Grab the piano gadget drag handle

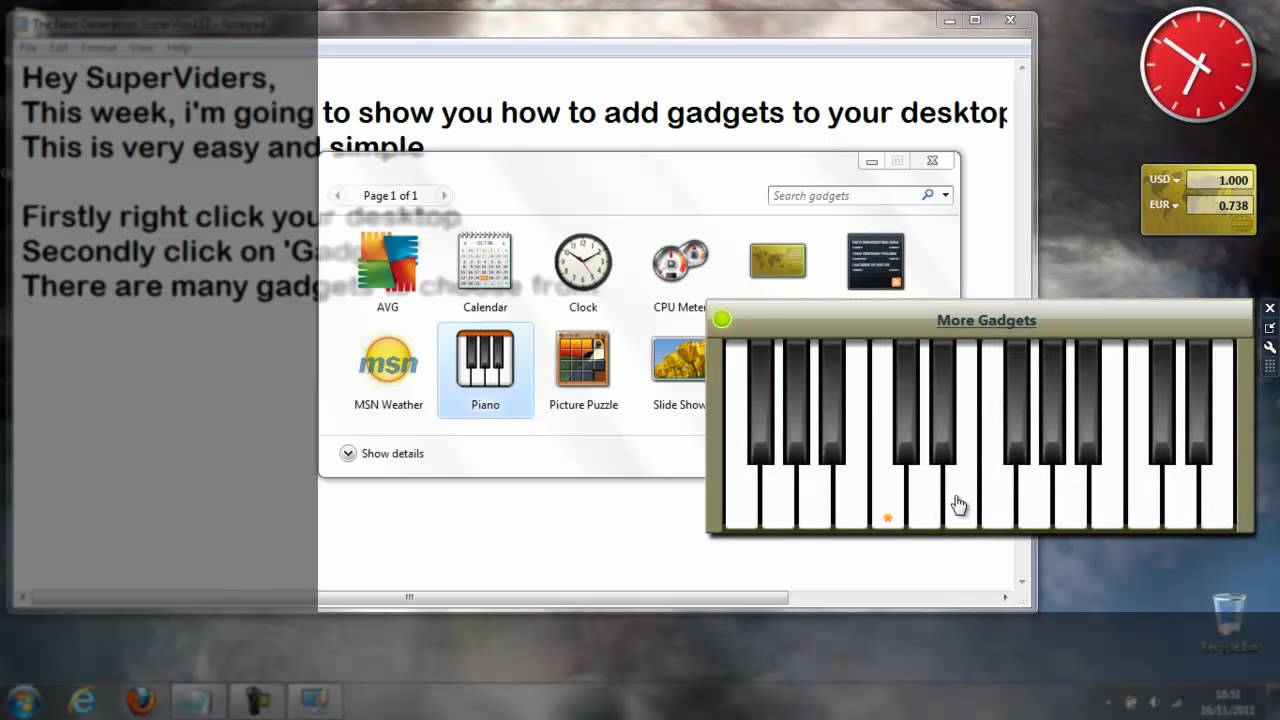pos(1270,368)
